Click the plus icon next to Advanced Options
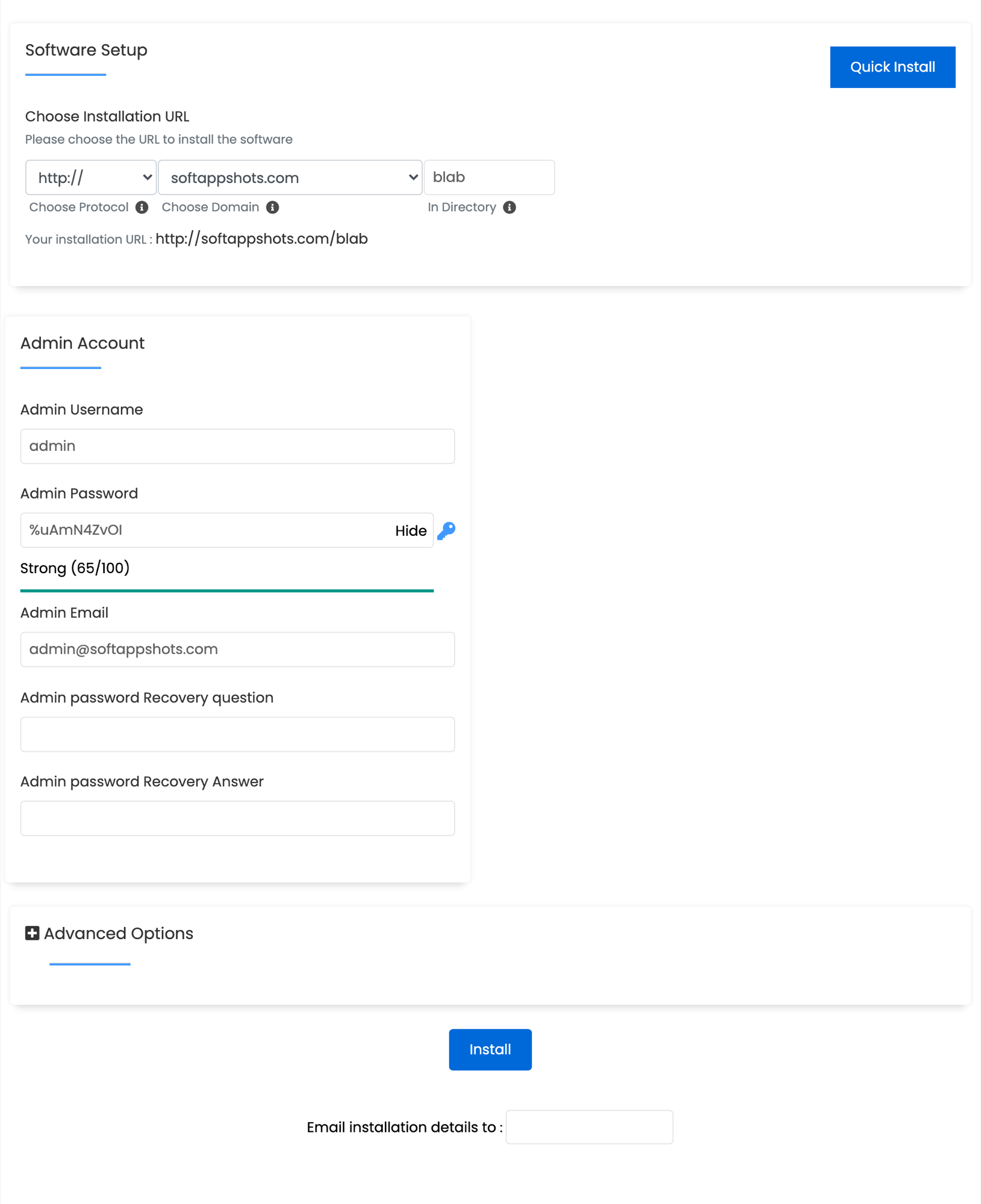The height and width of the screenshot is (1204, 981). (x=32, y=932)
